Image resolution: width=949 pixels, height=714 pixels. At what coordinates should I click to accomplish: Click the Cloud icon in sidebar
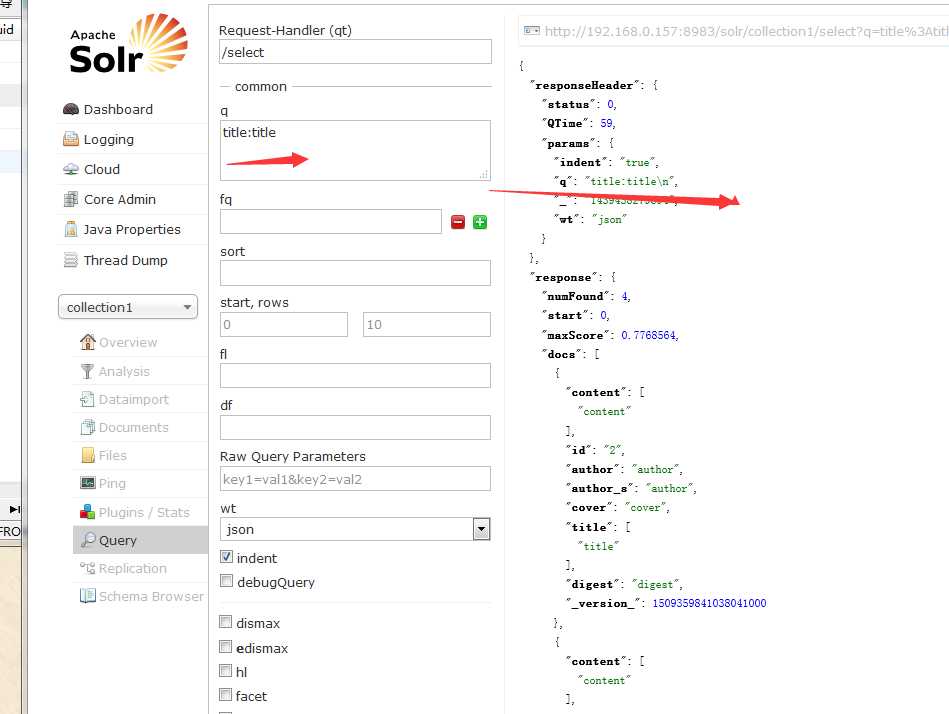[x=71, y=169]
